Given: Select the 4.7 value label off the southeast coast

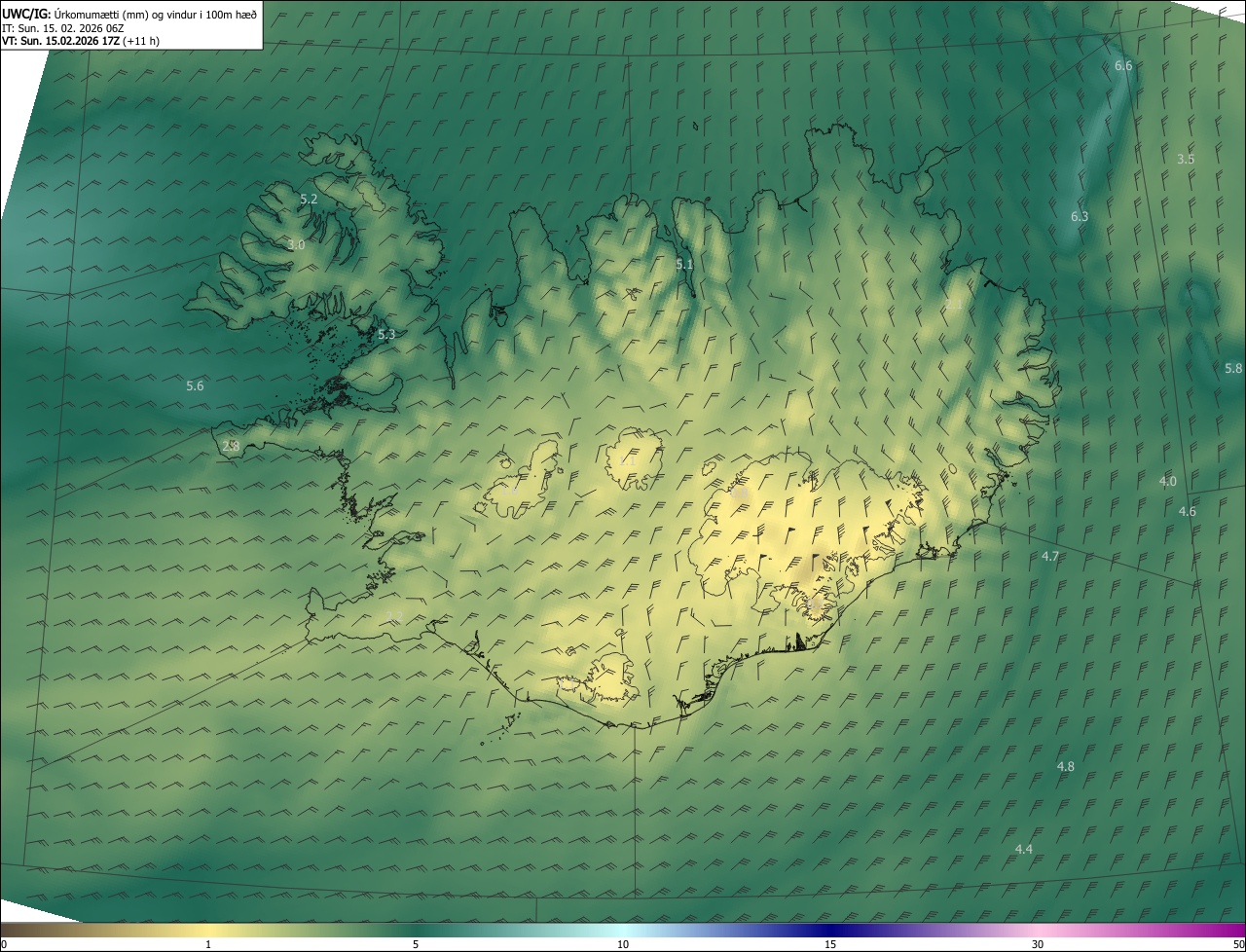Looking at the screenshot, I should [1050, 556].
